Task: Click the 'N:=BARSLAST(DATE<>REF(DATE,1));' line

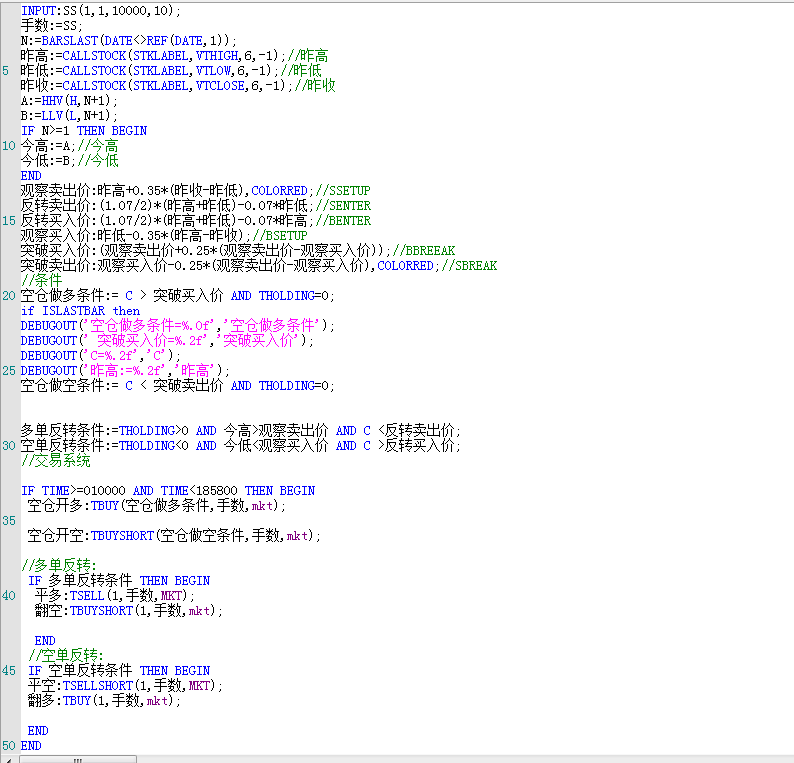Action: (x=128, y=41)
